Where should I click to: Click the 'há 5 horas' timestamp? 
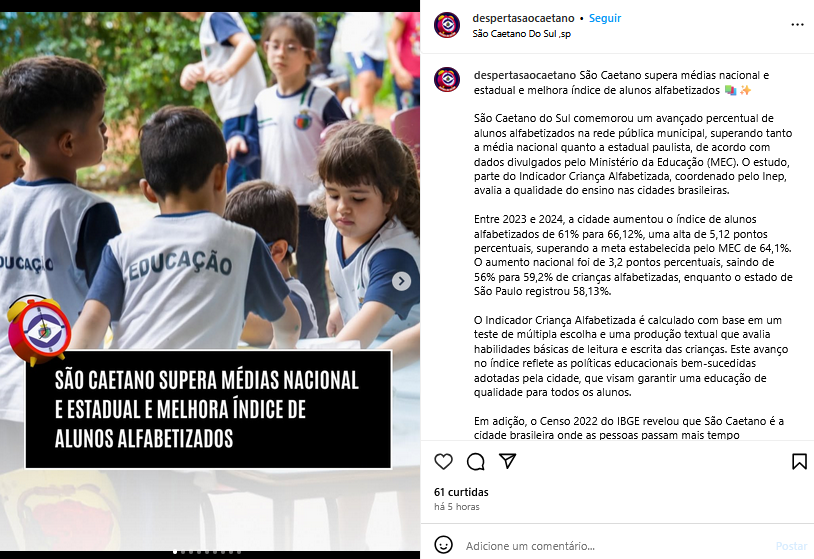[x=457, y=507]
